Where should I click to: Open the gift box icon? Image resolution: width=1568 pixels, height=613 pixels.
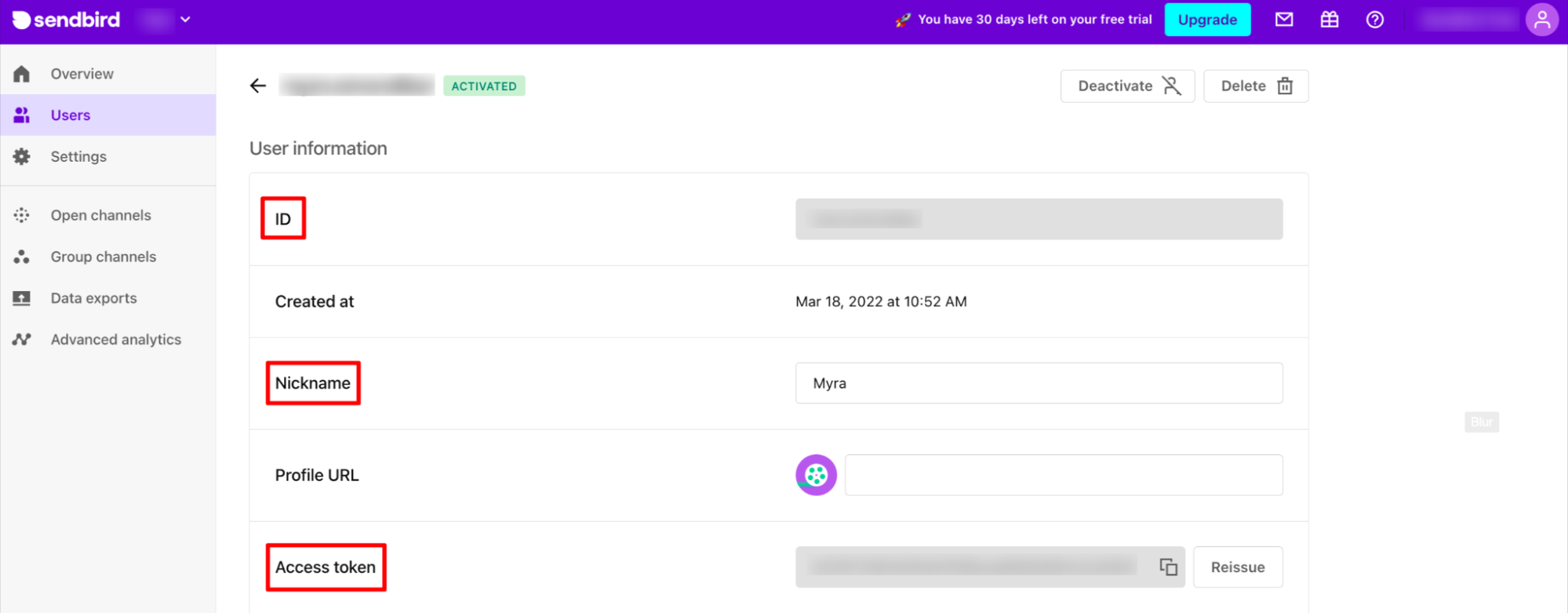tap(1330, 20)
